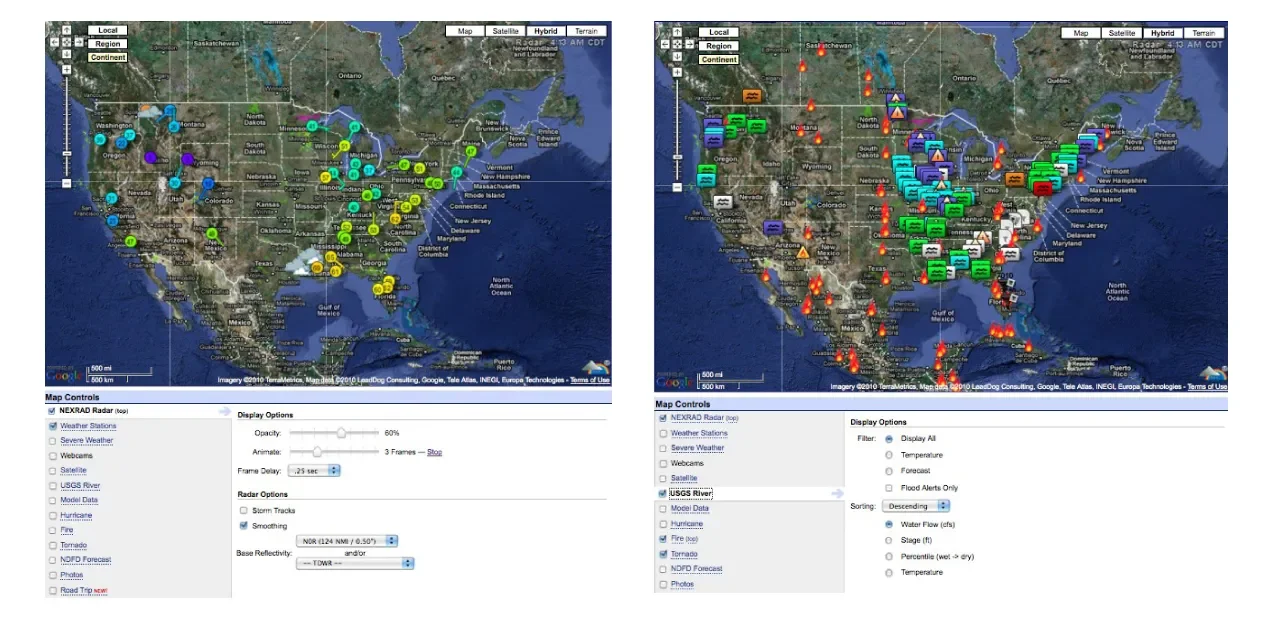This screenshot has height=631, width=1275.
Task: Adjust the Animate frames slider handle
Action: [x=317, y=452]
